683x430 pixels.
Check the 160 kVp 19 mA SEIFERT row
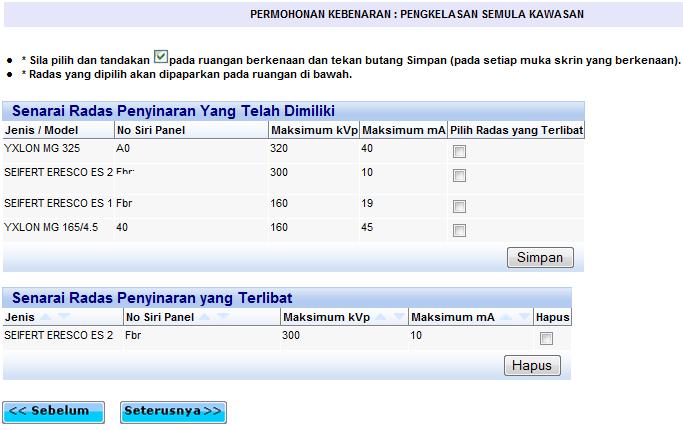(x=459, y=207)
